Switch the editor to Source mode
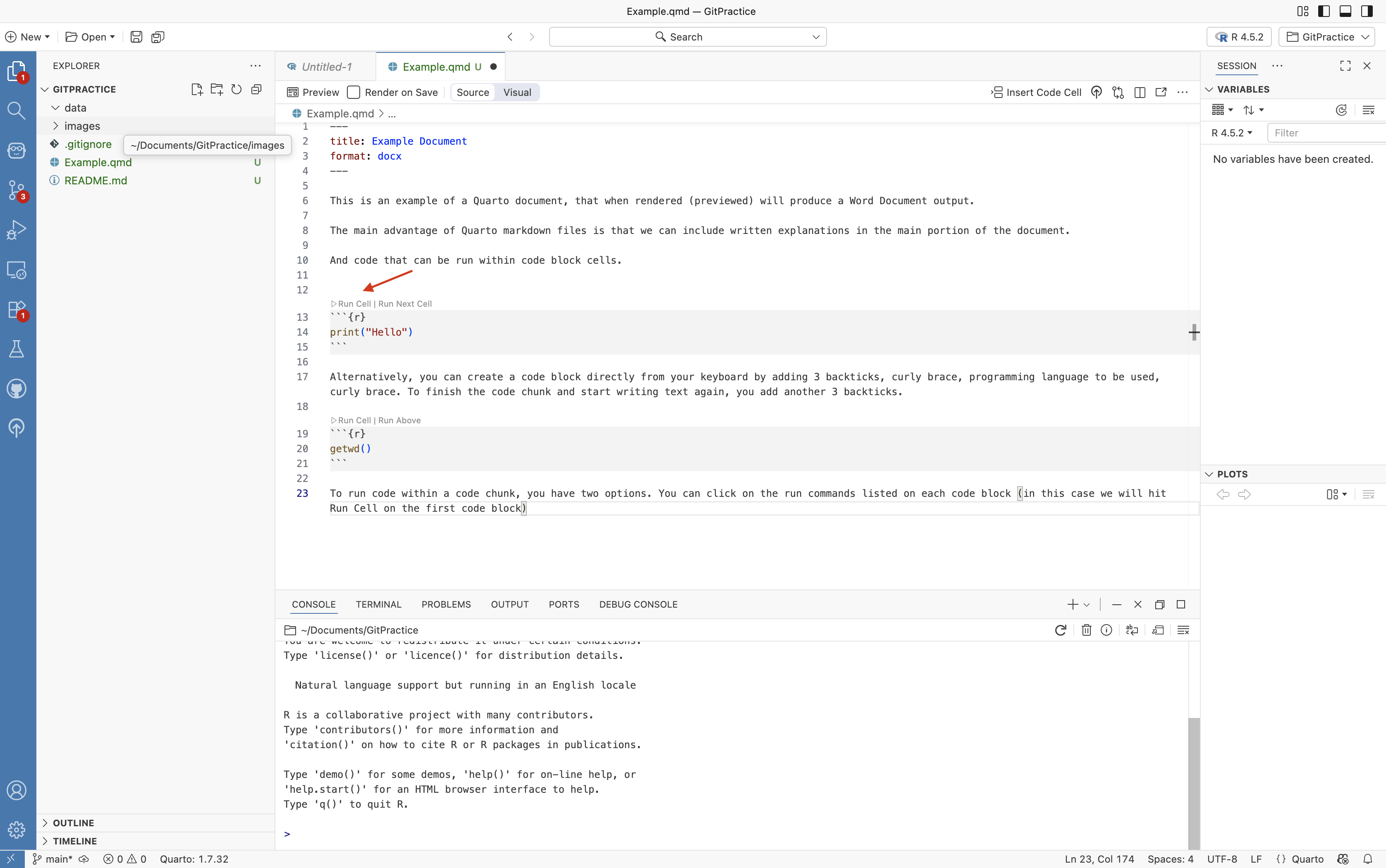This screenshot has width=1386, height=868. pos(473,93)
